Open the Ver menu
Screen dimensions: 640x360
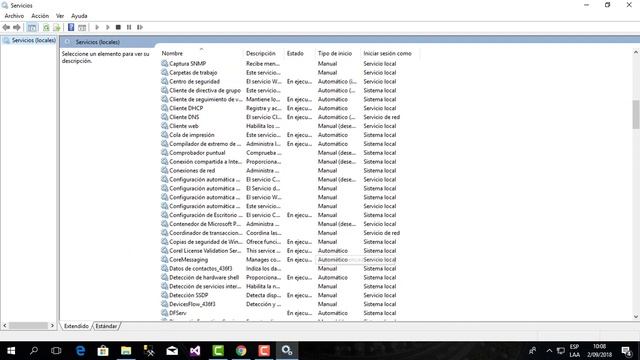[x=60, y=16]
